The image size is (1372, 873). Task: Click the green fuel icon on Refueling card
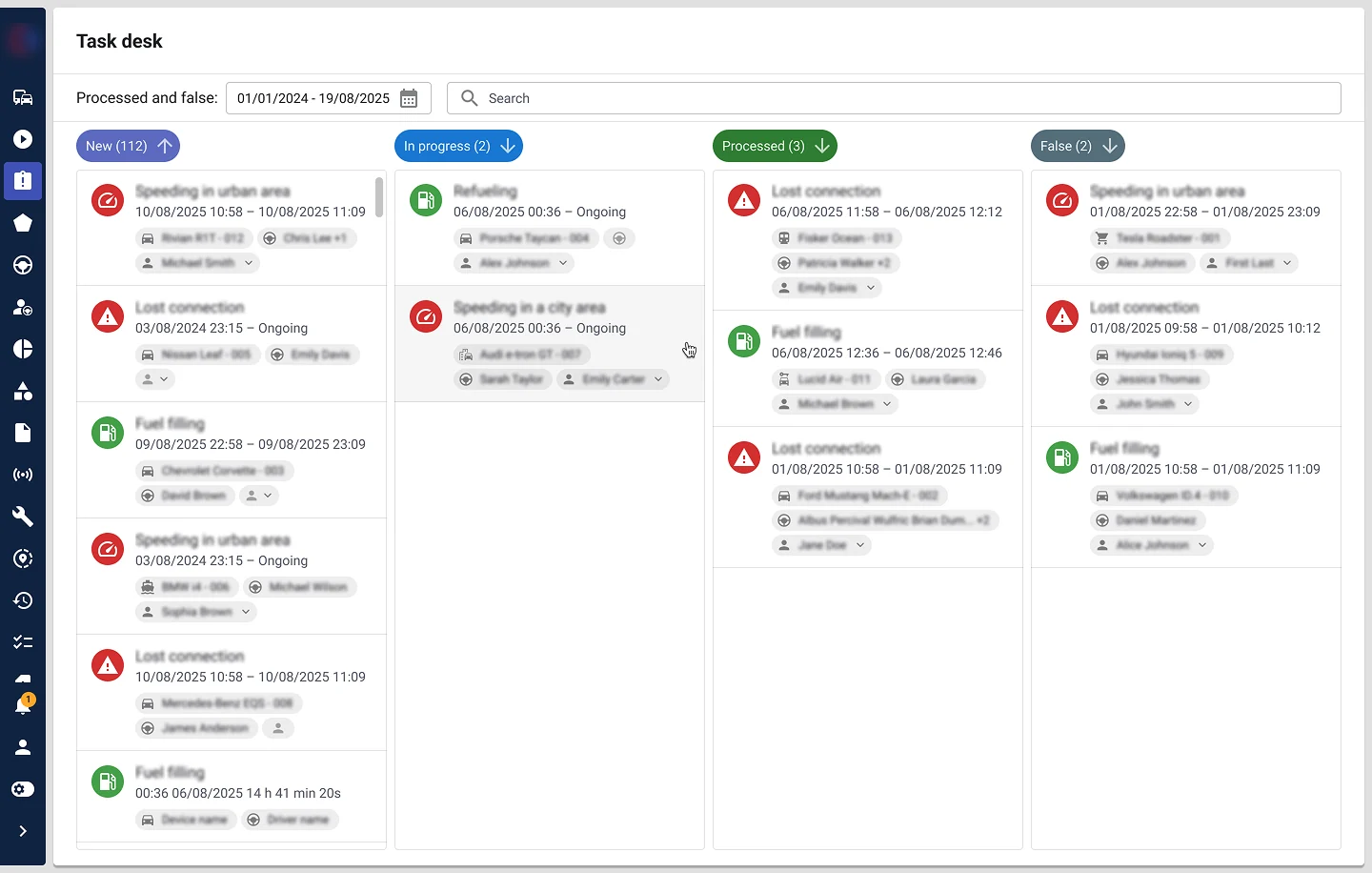click(426, 200)
